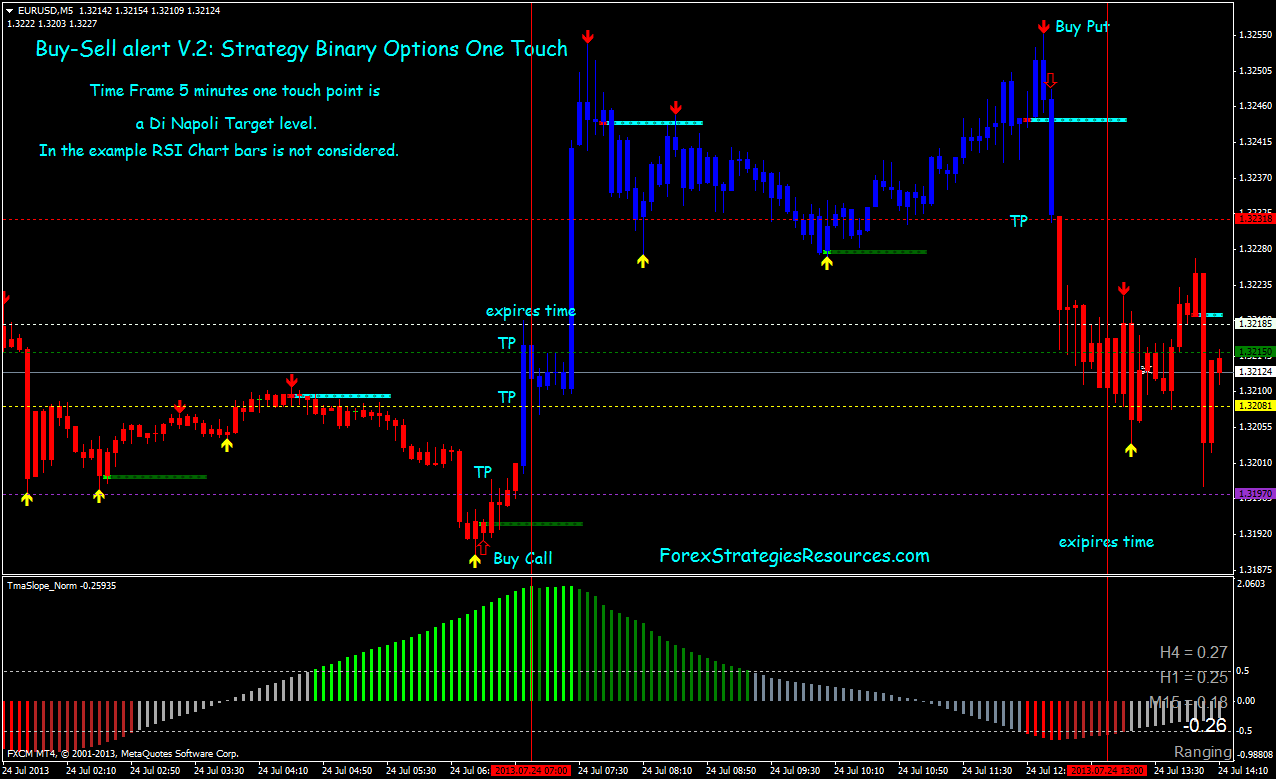
Task: Click the yellow 1.32081 price tag
Action: tap(1254, 406)
